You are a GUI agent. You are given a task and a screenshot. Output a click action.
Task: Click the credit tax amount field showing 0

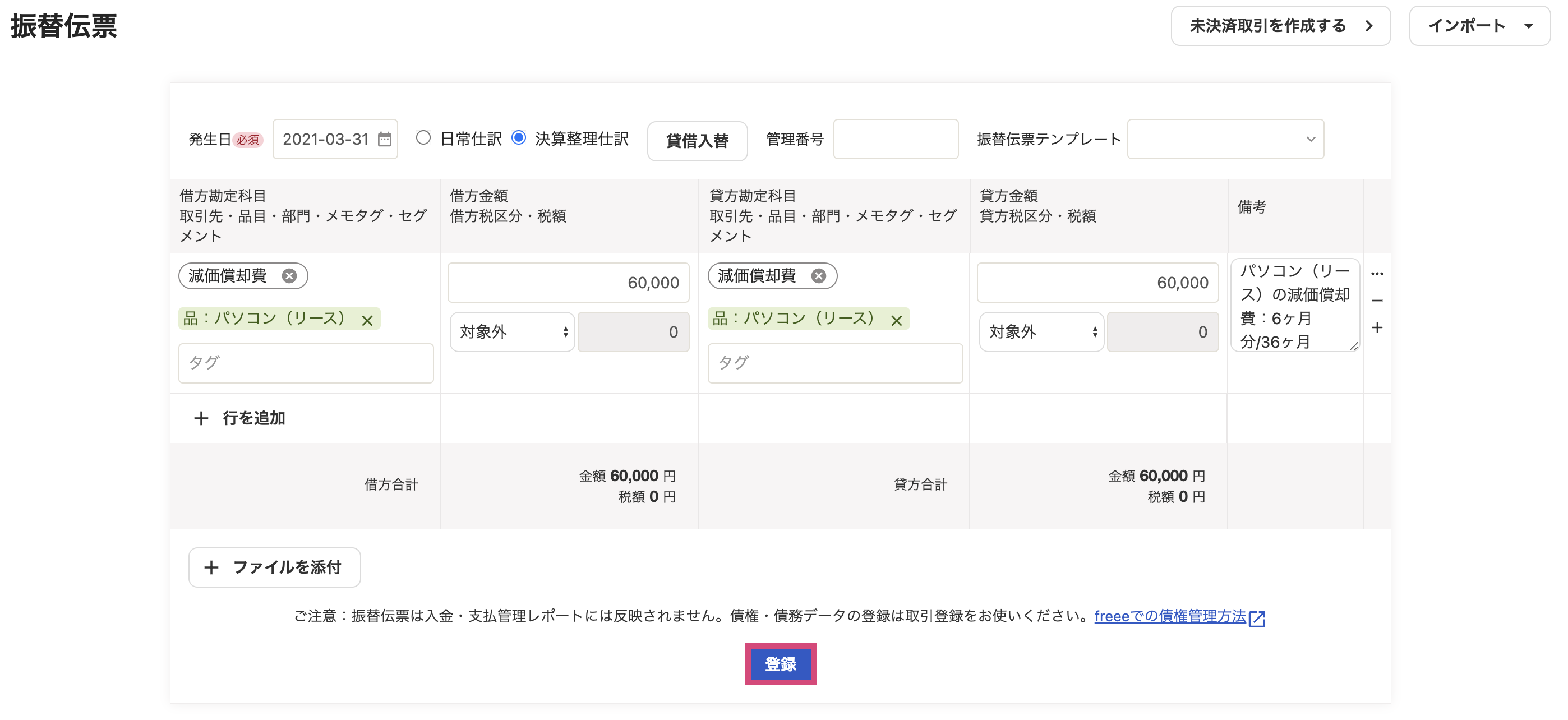point(1163,333)
